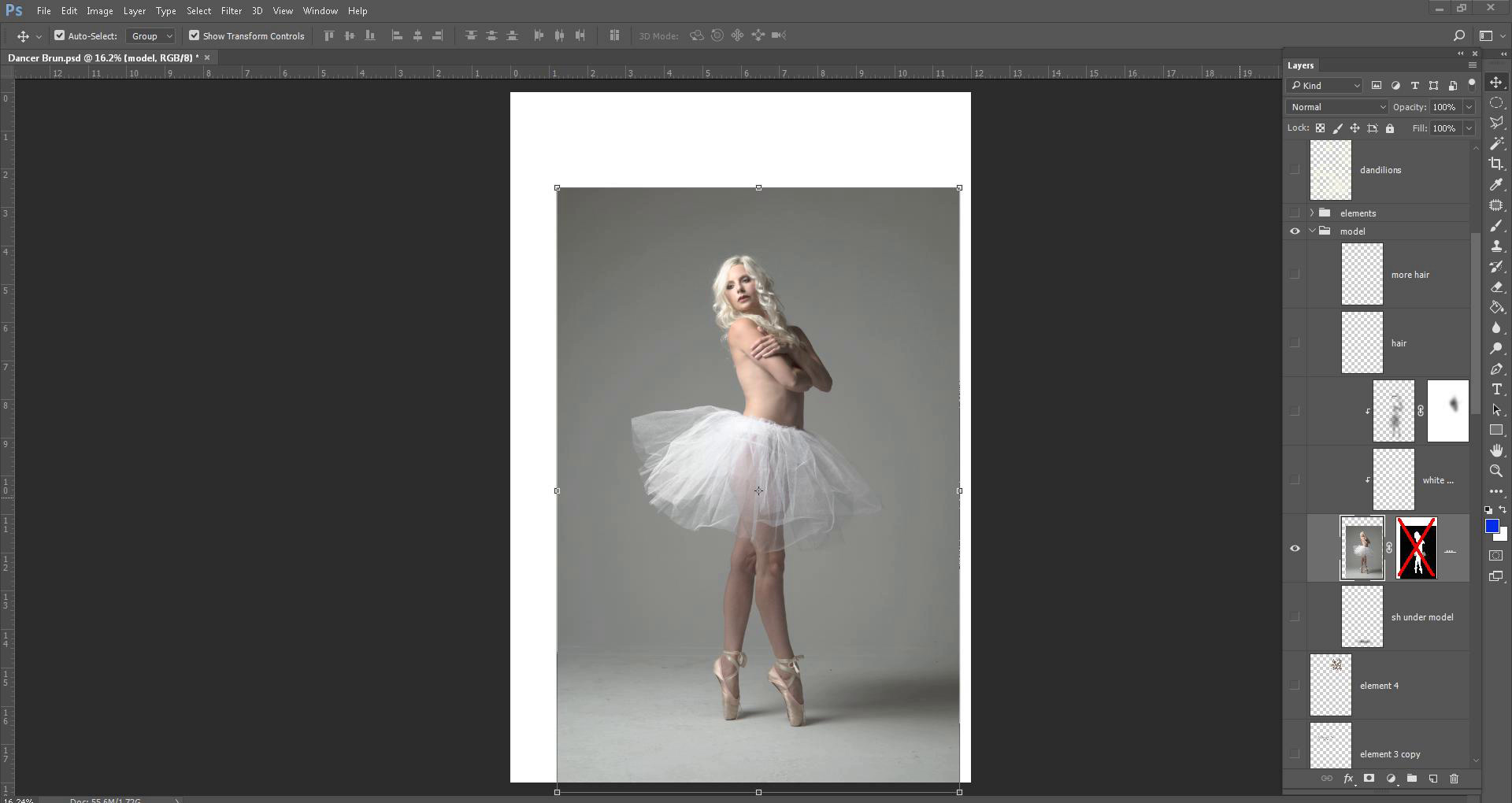Open the Auto-Select Group dropdown
This screenshot has width=1512, height=803.
[x=151, y=35]
